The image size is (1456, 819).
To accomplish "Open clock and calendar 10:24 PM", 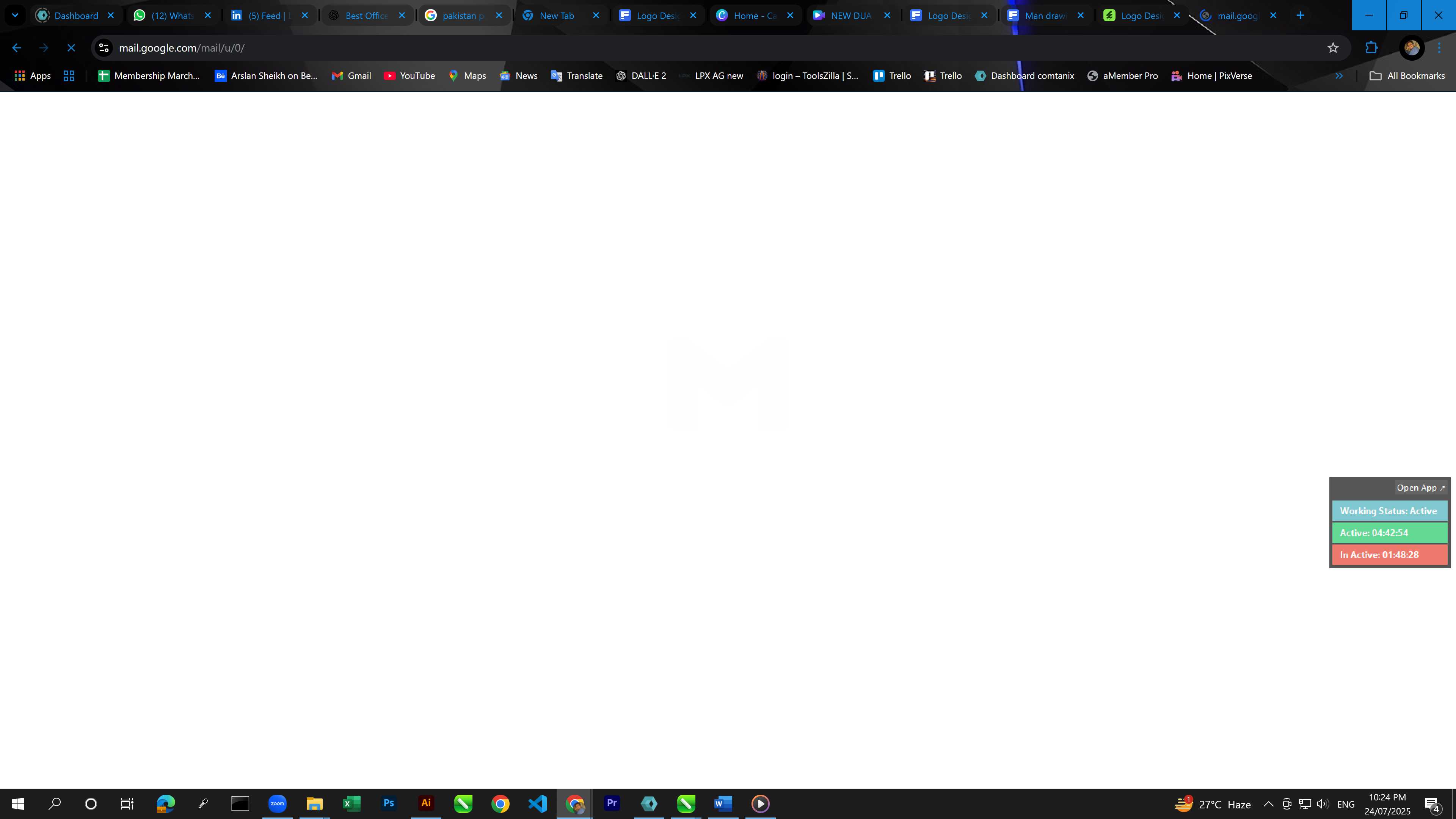I will tap(1387, 804).
